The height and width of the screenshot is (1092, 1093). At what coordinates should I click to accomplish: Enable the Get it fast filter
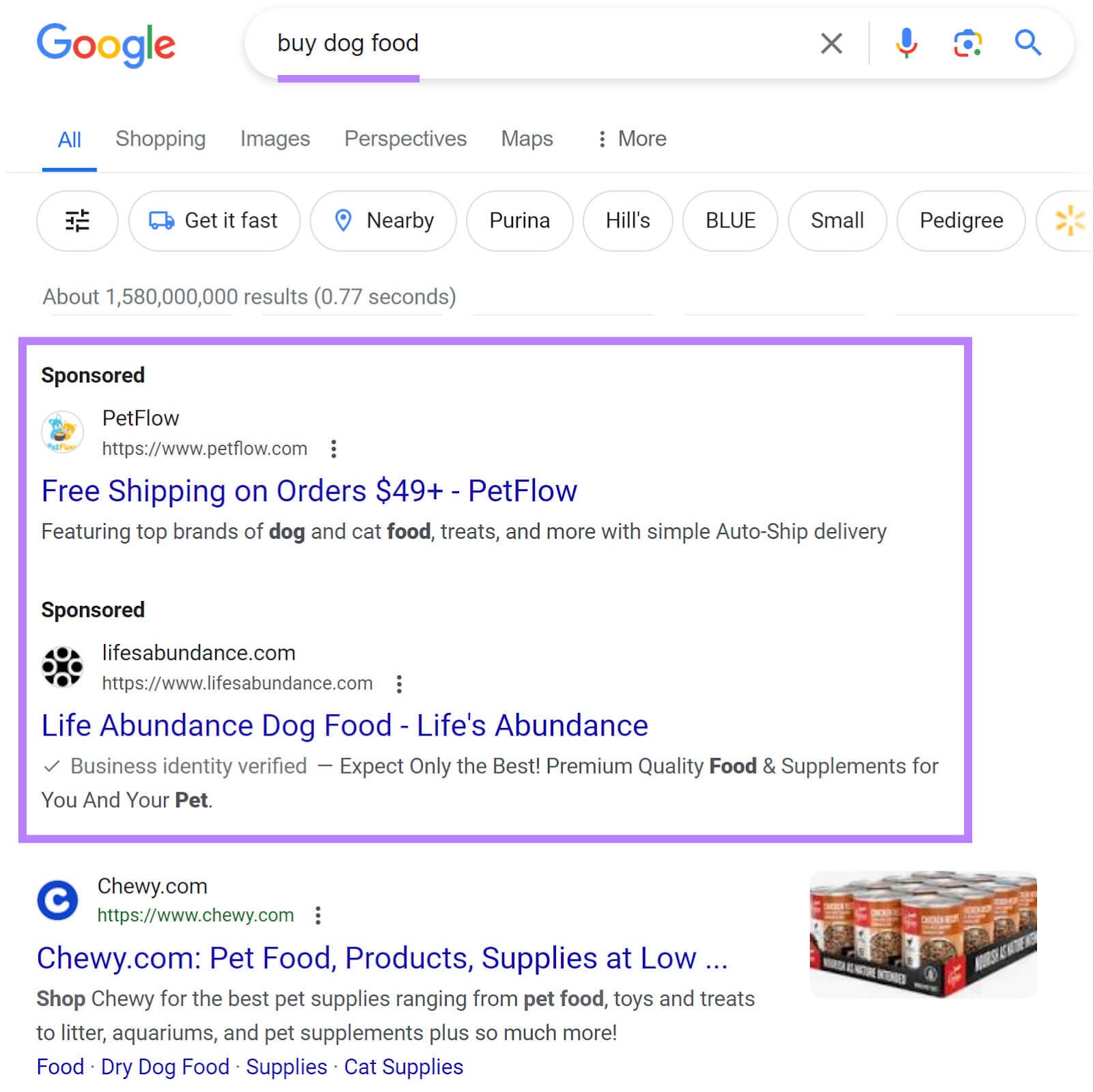[214, 221]
